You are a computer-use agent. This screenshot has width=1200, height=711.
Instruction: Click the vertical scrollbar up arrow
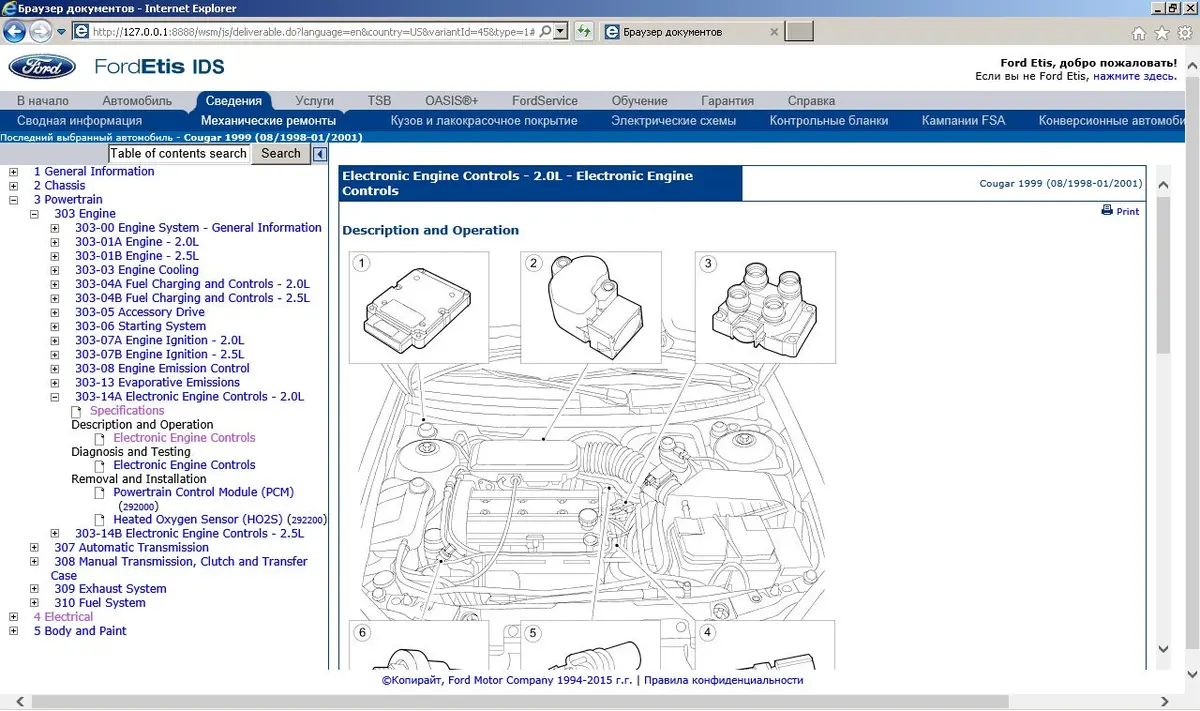click(x=1163, y=185)
